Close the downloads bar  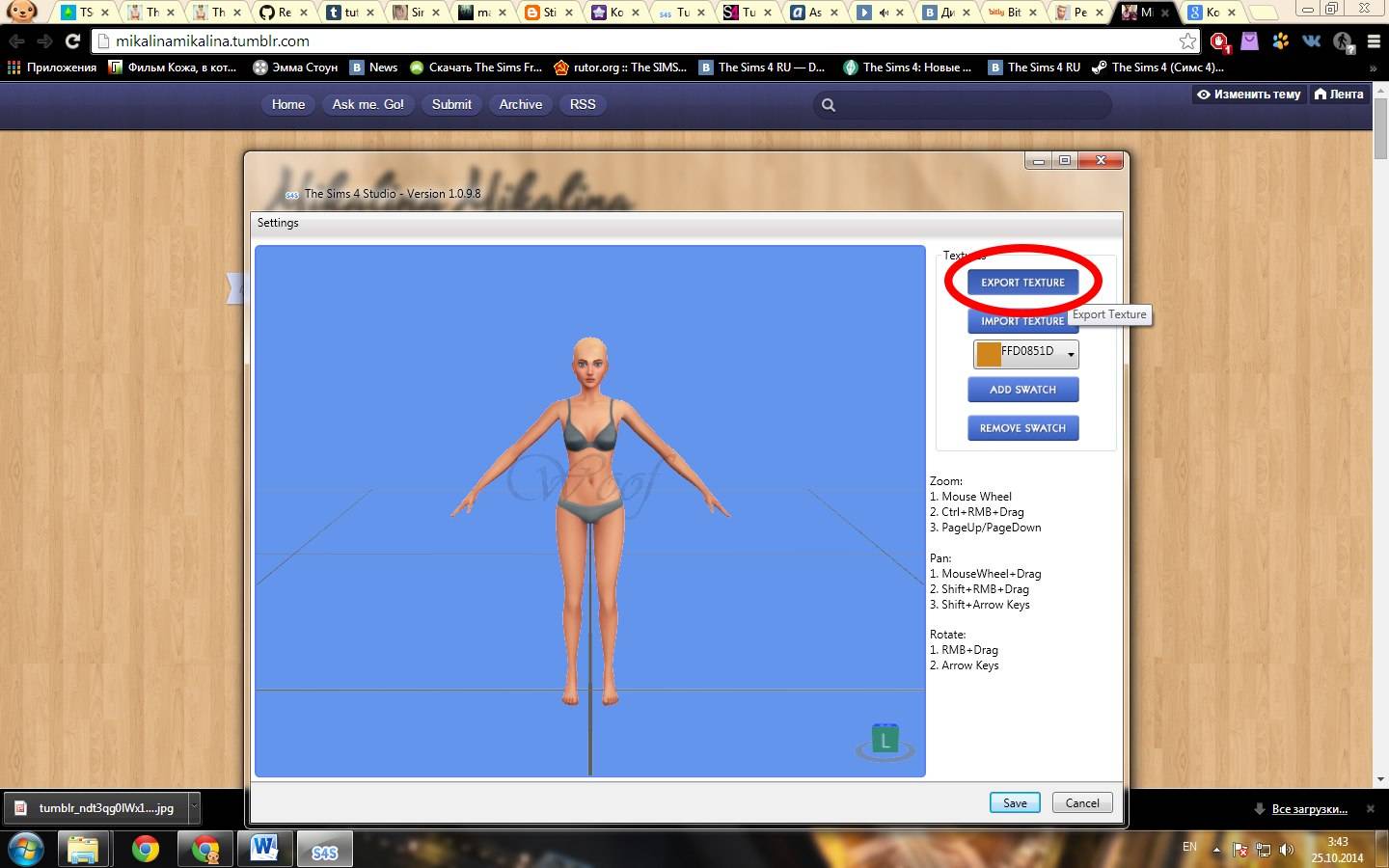(1370, 808)
